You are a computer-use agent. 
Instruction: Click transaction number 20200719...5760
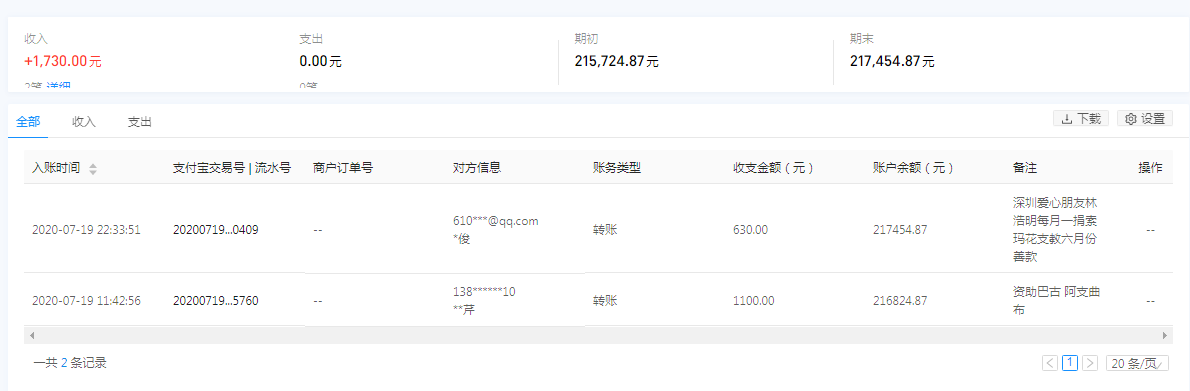216,301
